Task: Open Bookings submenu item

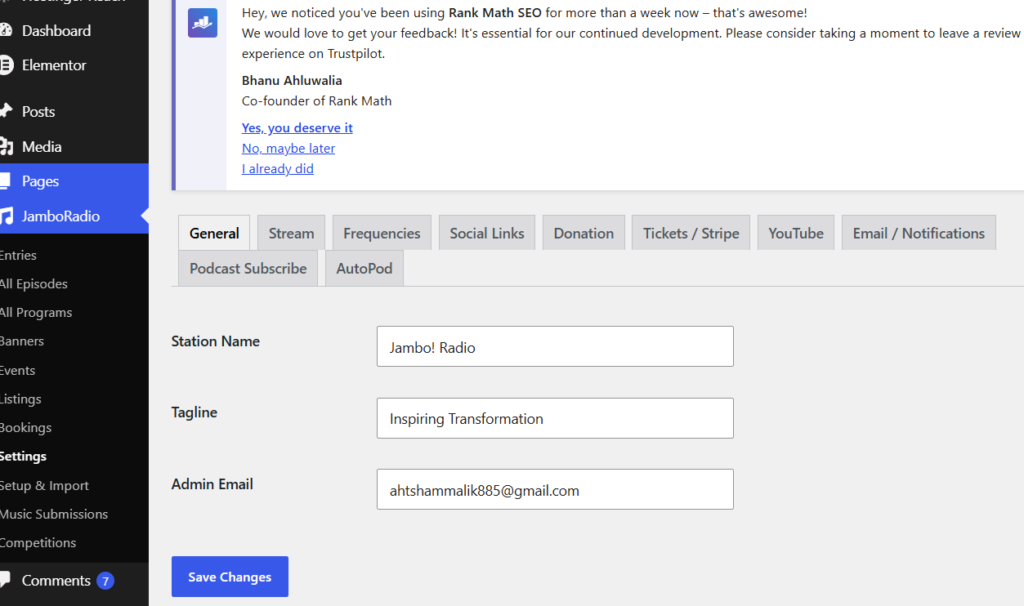Action: pyautogui.click(x=25, y=428)
